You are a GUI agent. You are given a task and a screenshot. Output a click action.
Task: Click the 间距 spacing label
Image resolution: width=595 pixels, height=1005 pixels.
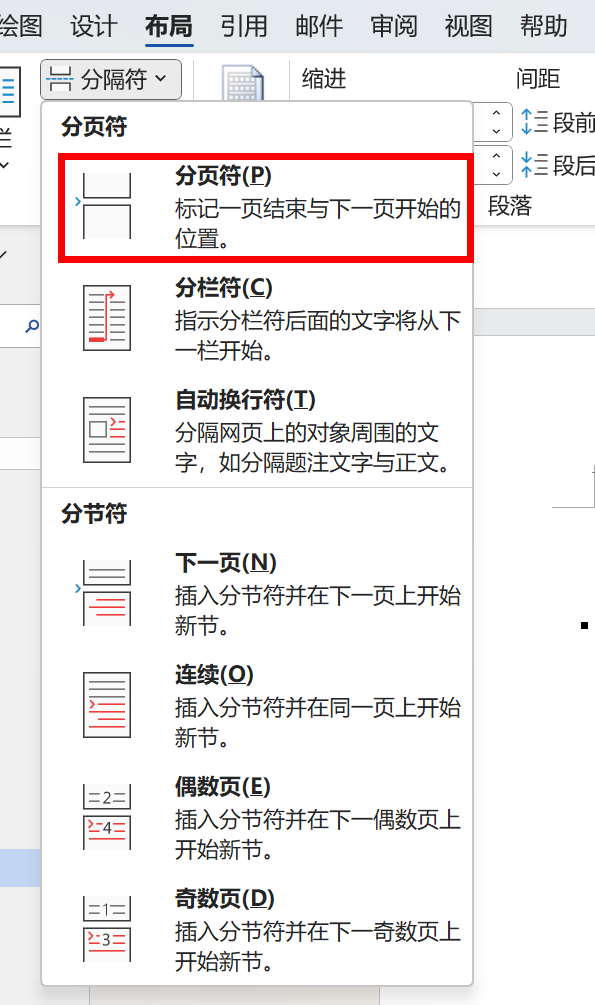point(538,79)
